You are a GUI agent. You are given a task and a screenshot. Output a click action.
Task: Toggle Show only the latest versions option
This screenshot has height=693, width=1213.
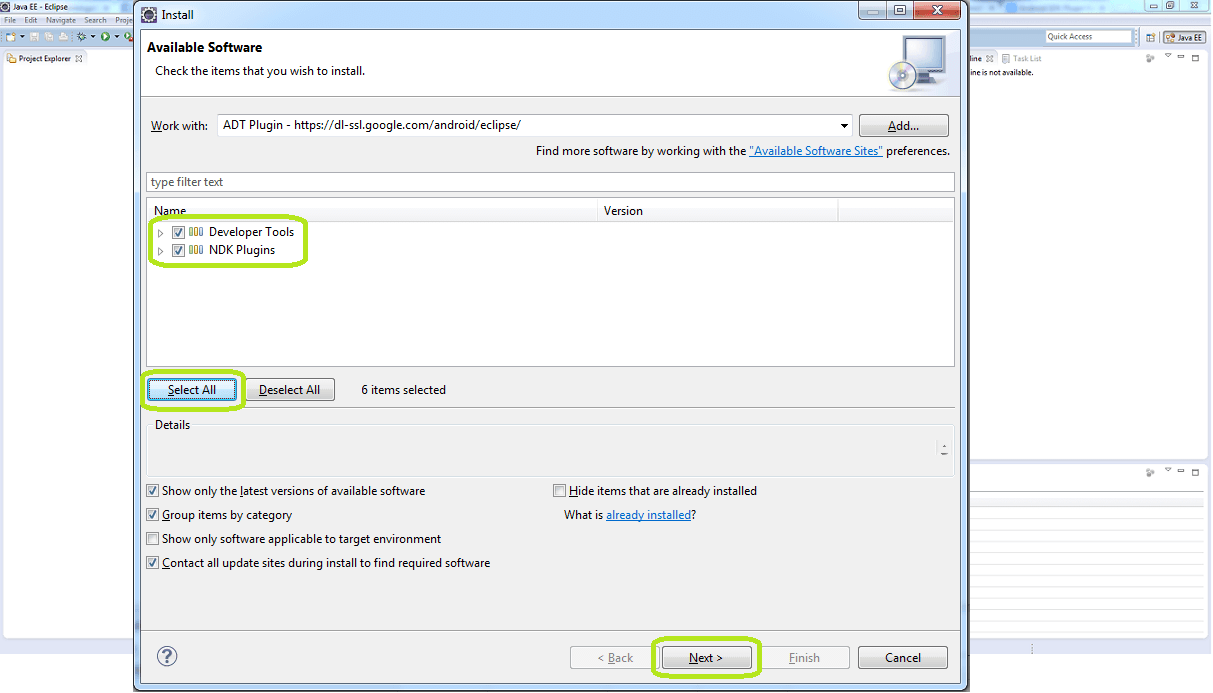(153, 491)
